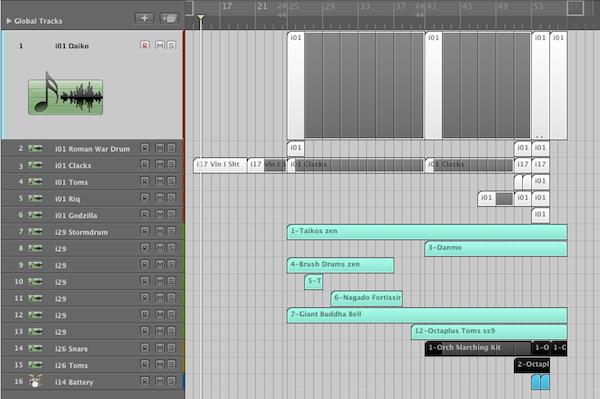Select the 3-Danmo region
Screen dimensions: 600x399
click(496, 249)
